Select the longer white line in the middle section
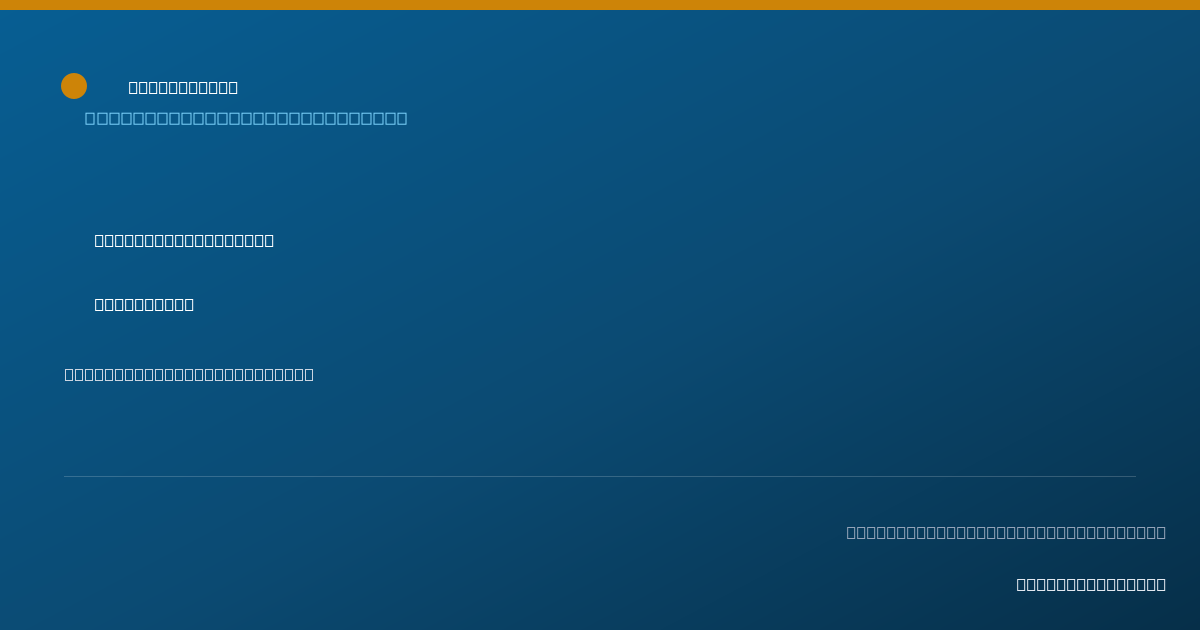 coord(184,240)
